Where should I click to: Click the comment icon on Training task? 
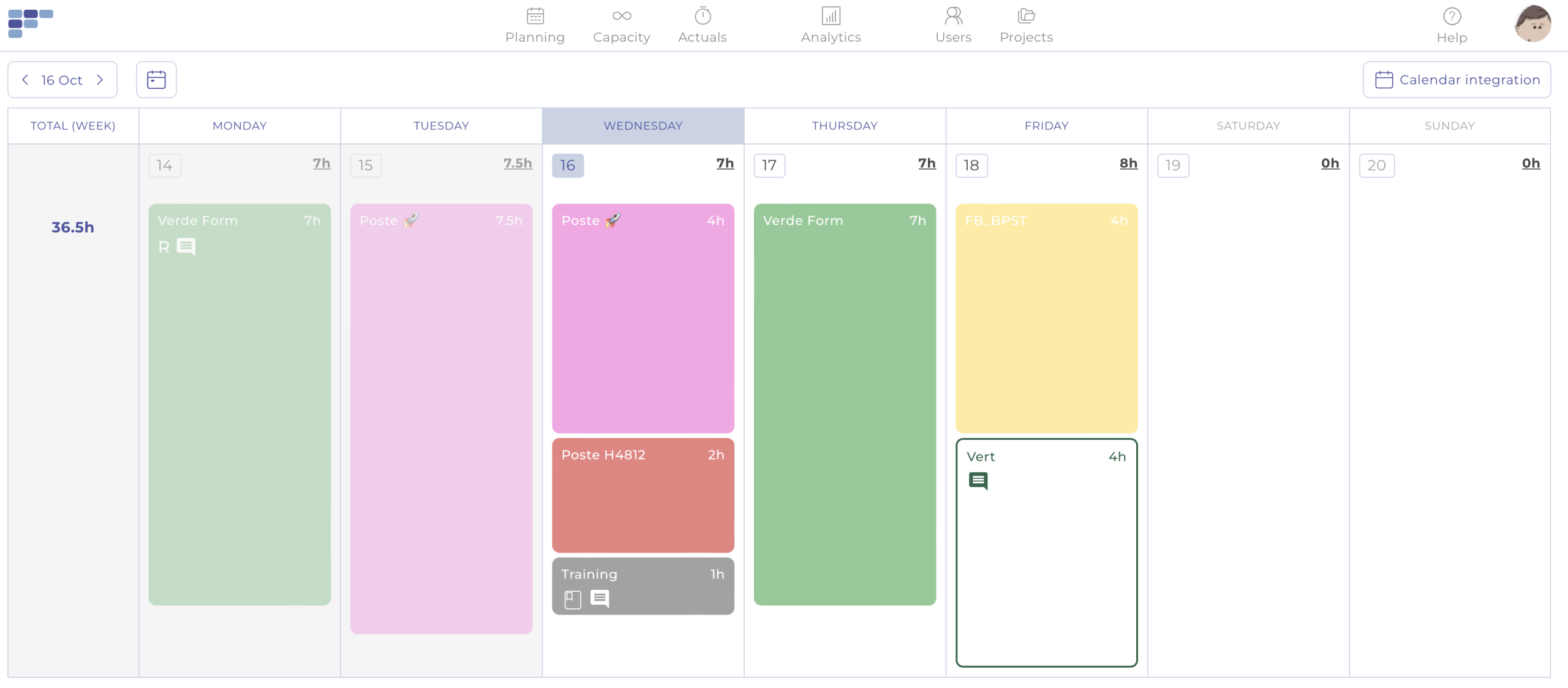tap(600, 598)
